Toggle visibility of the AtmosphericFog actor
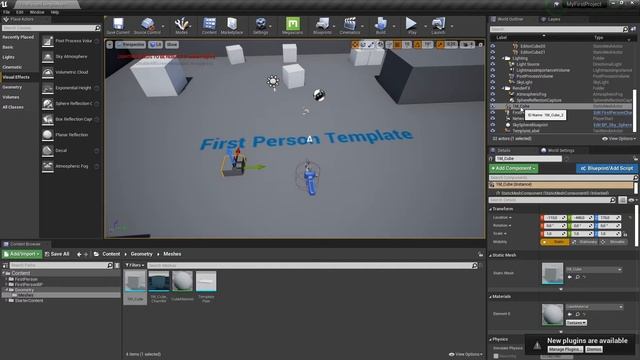Viewport: 640px width, 360px height. (x=493, y=94)
